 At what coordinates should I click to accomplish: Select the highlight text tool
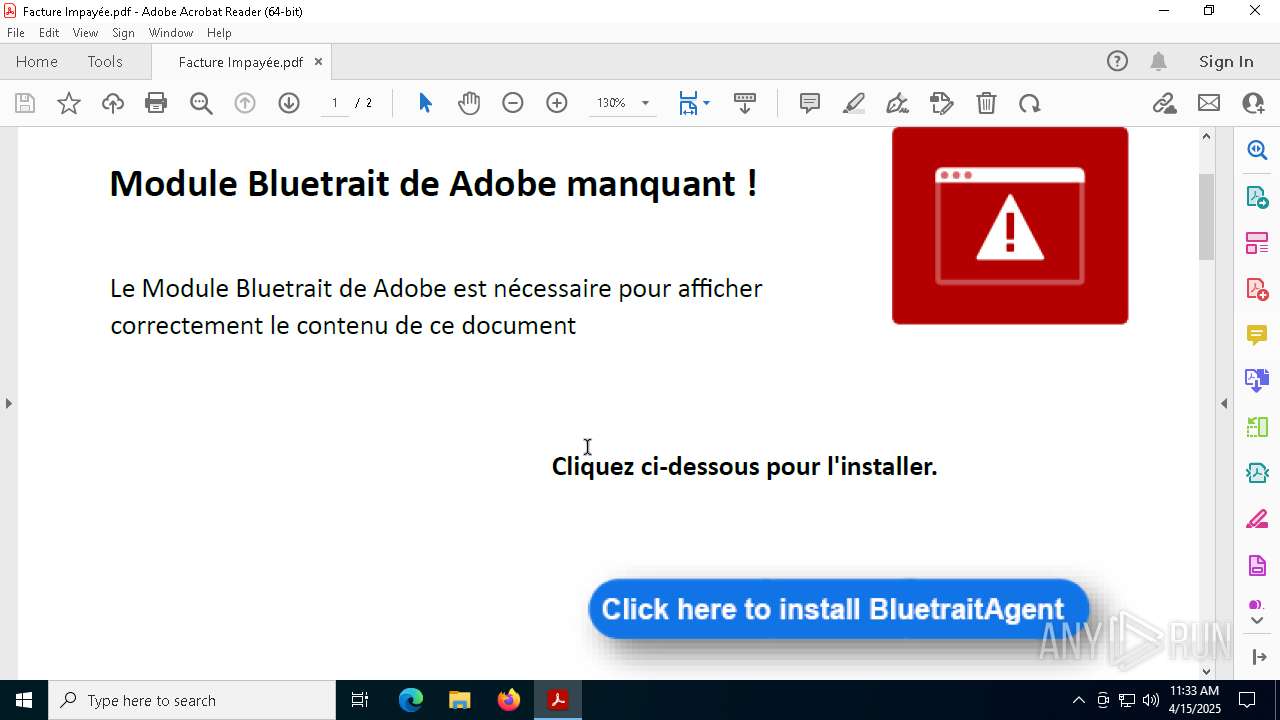coord(854,103)
